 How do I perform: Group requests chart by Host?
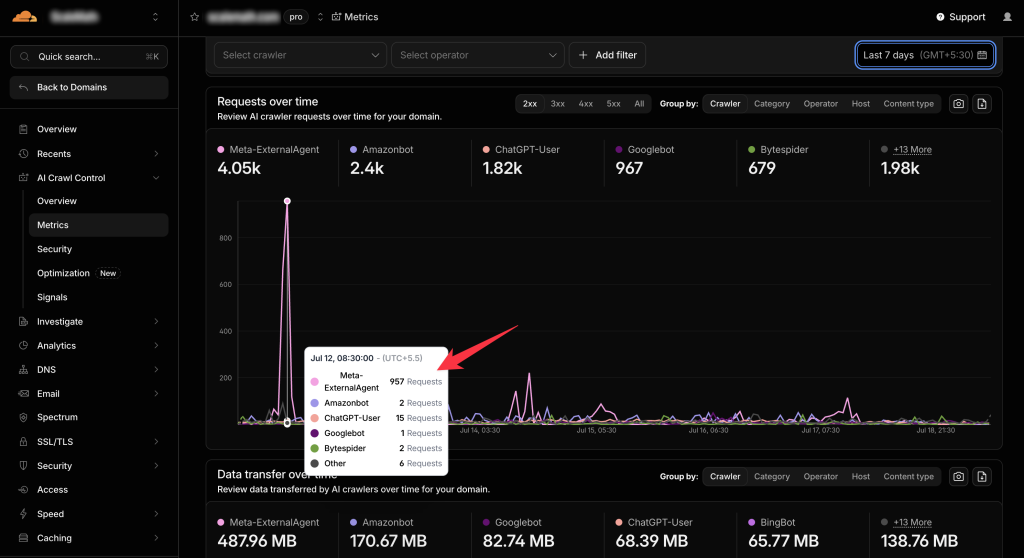(x=861, y=104)
